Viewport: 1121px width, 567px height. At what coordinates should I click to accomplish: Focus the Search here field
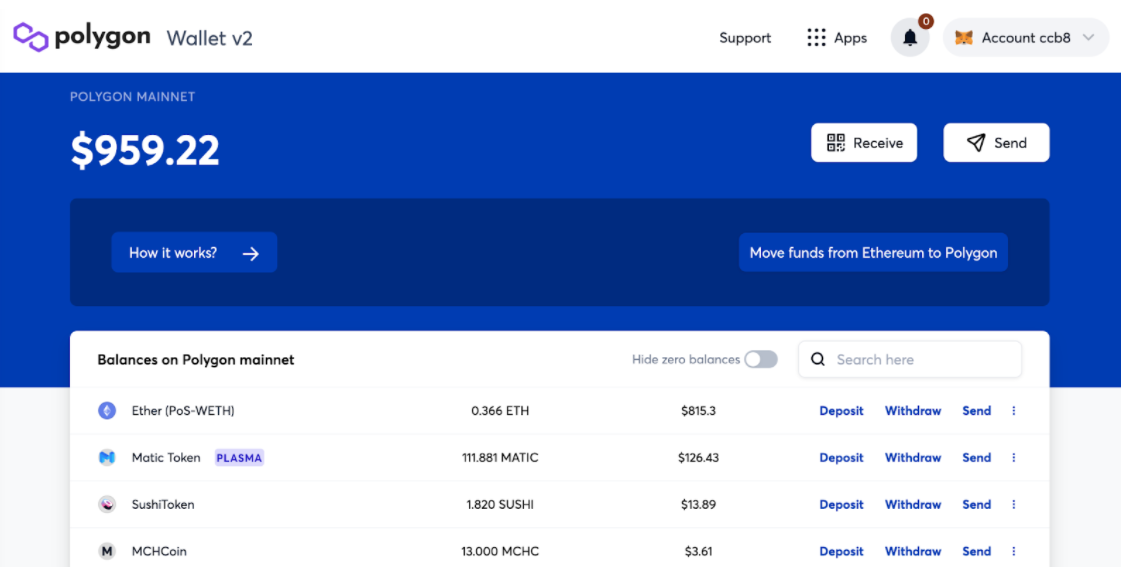click(x=910, y=359)
